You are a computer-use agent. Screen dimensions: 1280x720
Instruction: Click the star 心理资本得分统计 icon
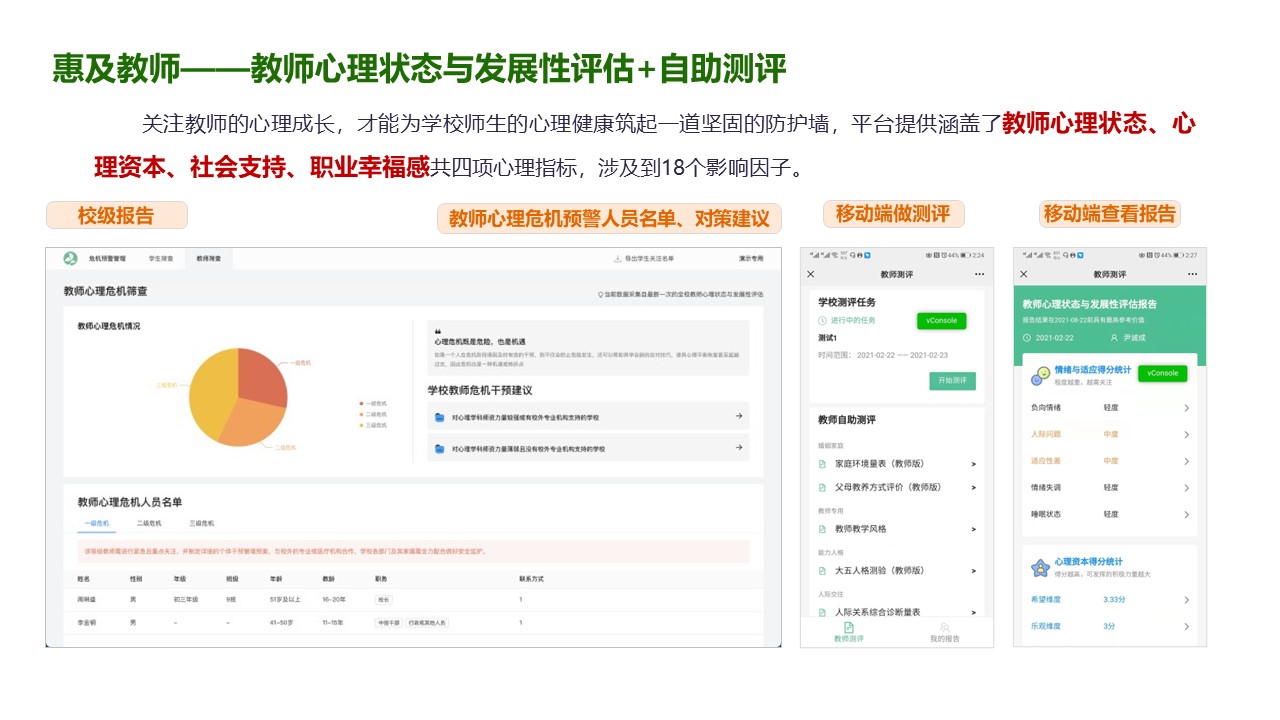(1040, 567)
